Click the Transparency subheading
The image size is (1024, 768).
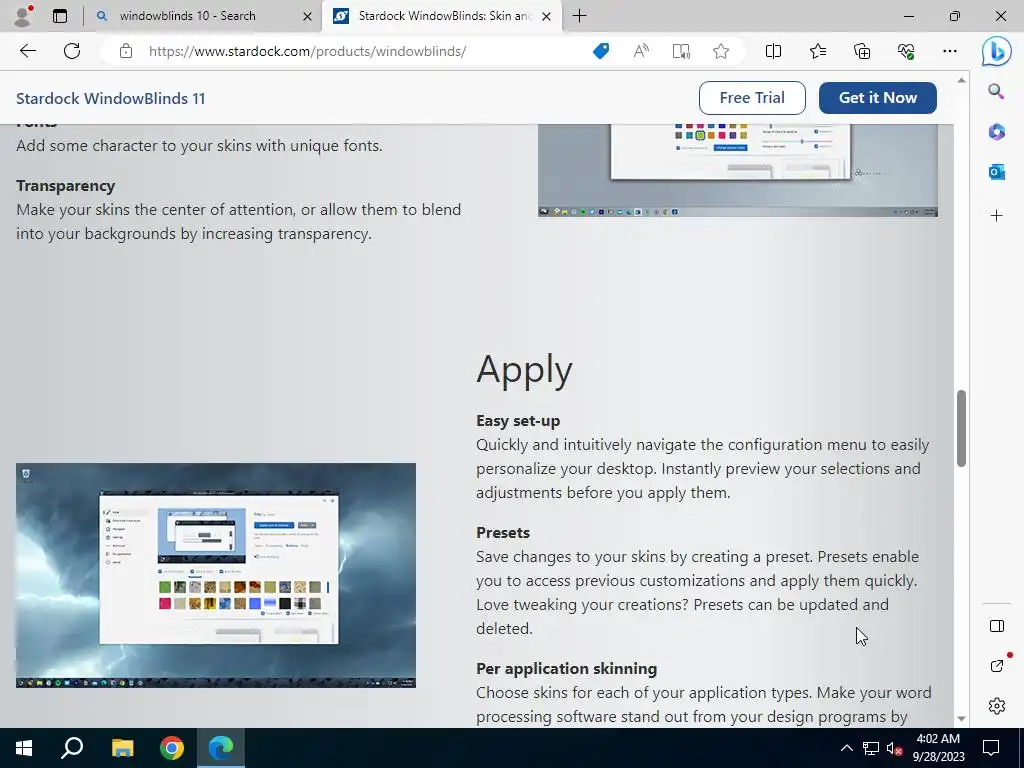tap(65, 186)
